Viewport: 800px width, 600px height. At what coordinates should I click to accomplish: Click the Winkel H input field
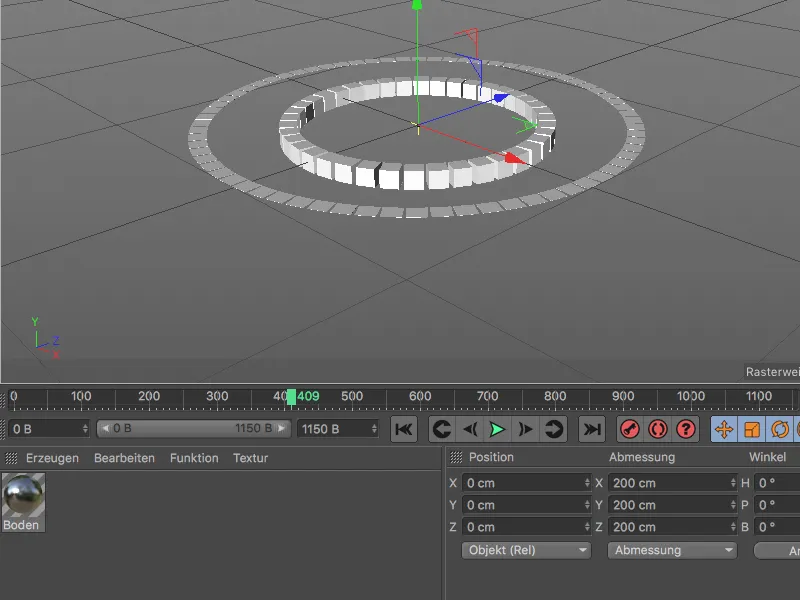777,483
